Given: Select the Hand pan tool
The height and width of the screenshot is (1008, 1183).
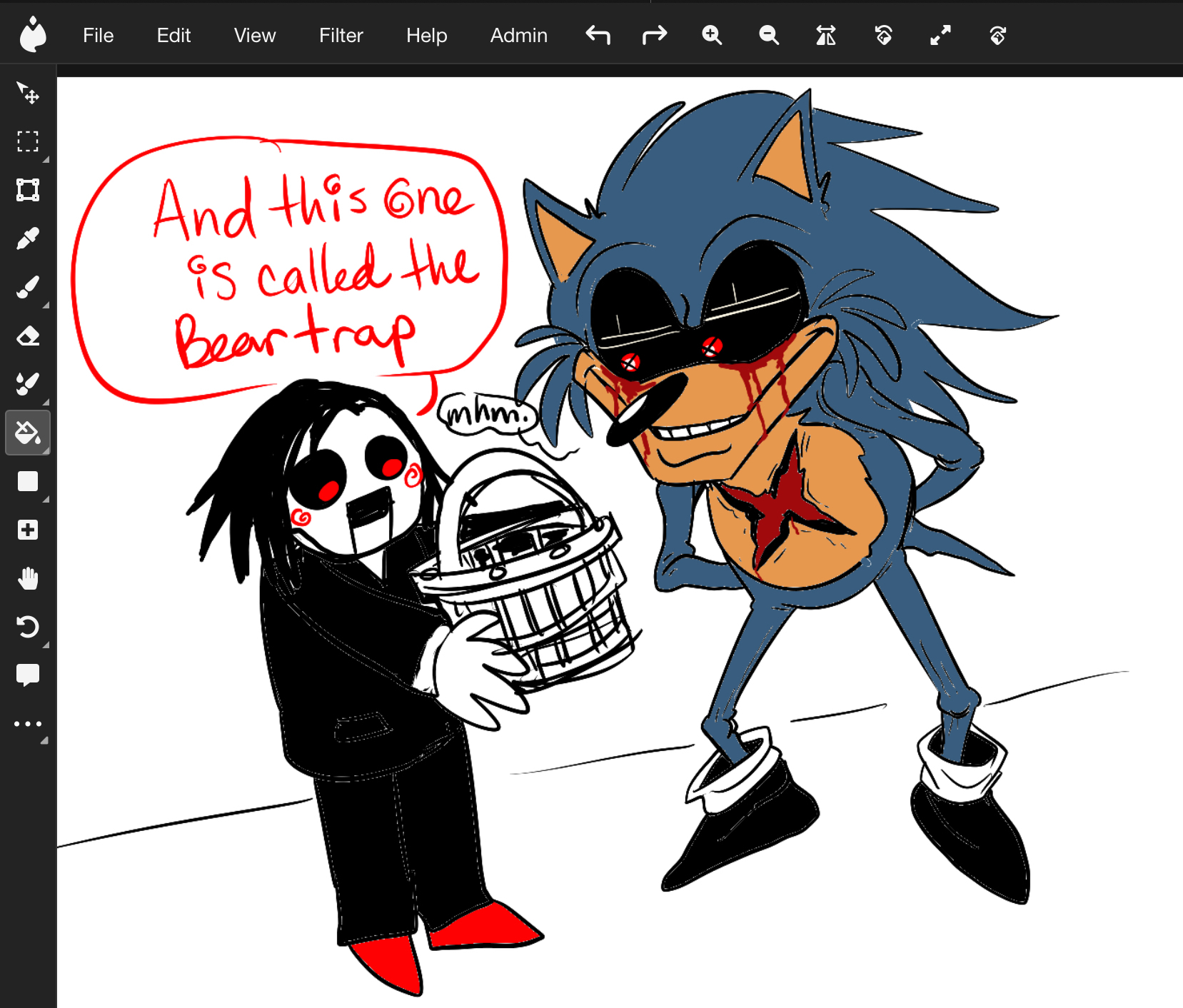Looking at the screenshot, I should pos(28,578).
